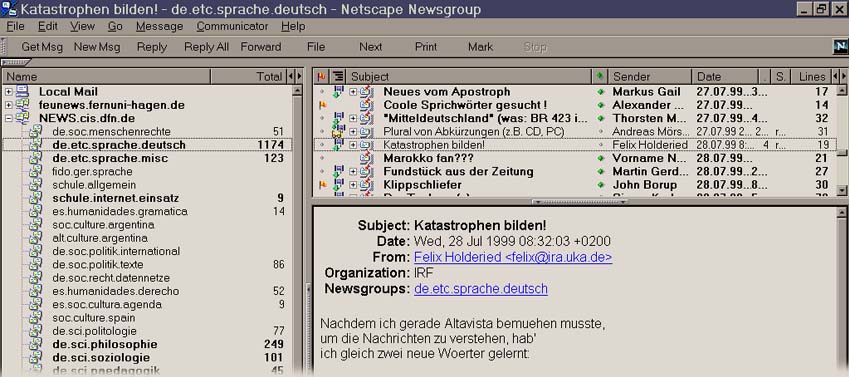Click the message list scroll down arrow

coord(842,190)
